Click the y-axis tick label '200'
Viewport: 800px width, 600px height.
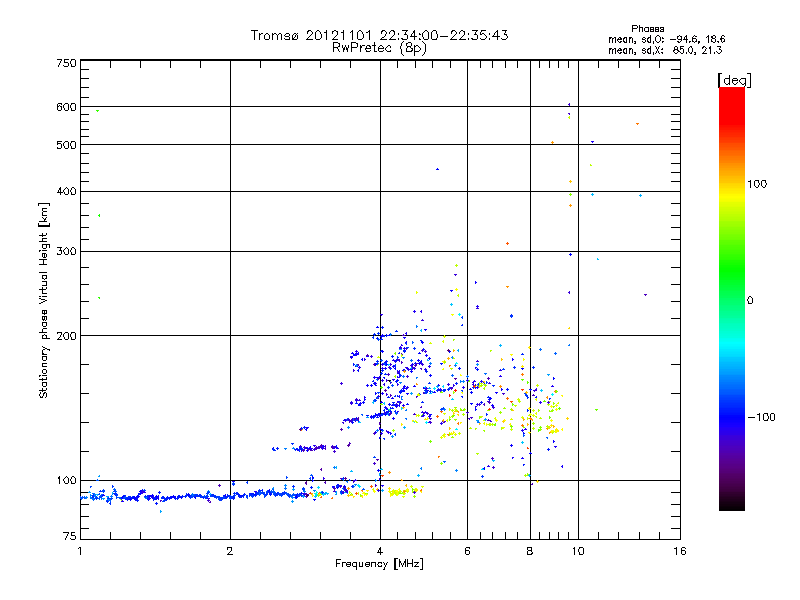click(x=66, y=336)
